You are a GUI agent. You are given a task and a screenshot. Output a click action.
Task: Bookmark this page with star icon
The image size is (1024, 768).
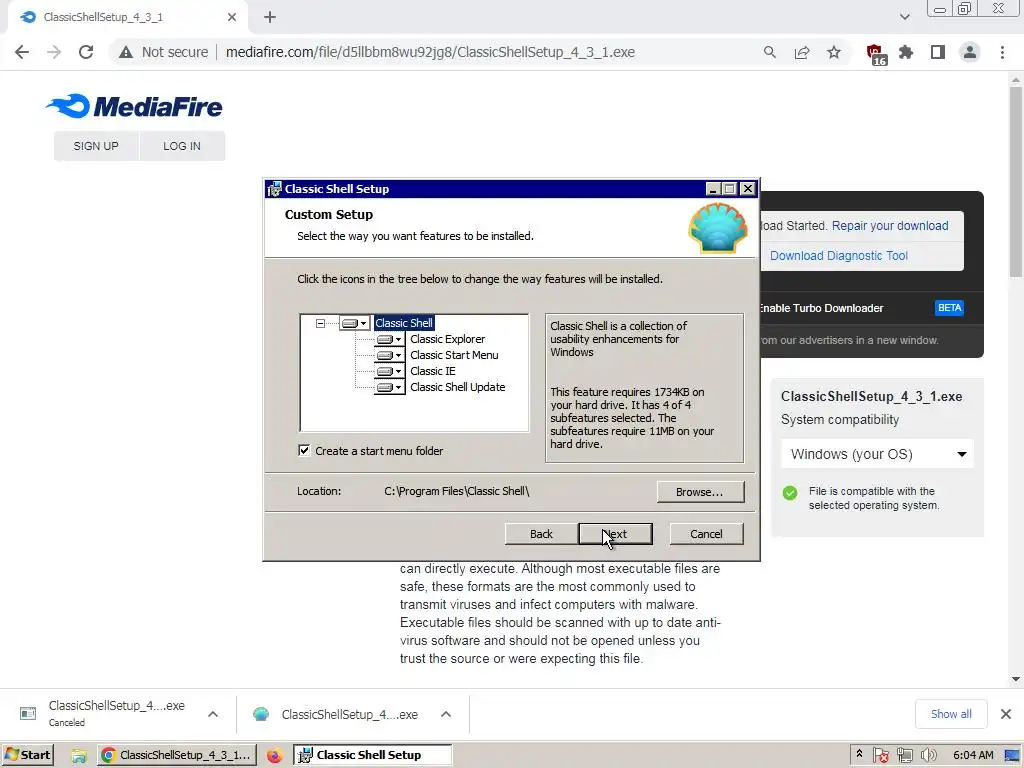tap(834, 52)
